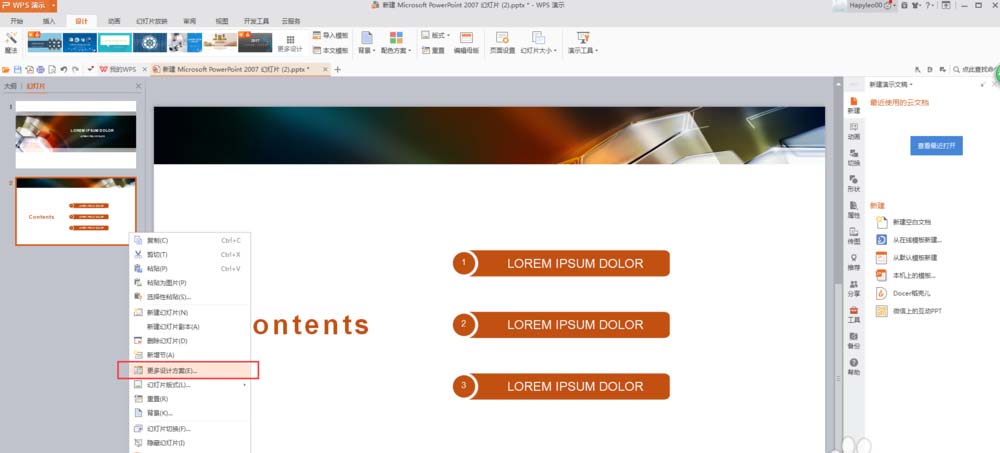
Task: Select slide 2 Contents thumbnail
Action: coord(76,211)
